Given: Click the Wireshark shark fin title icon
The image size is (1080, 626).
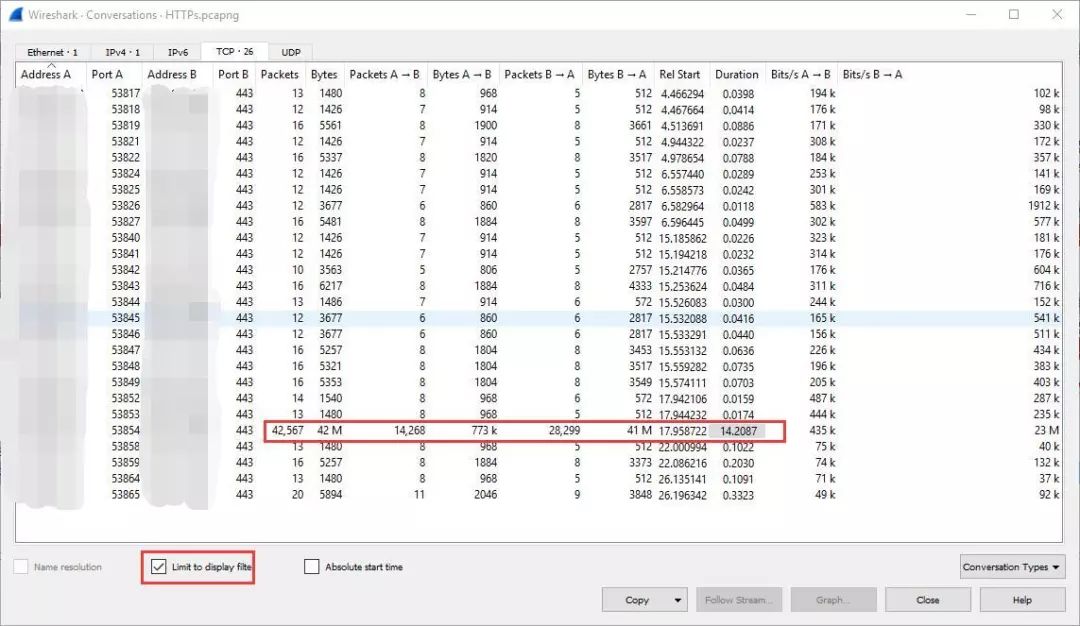Looking at the screenshot, I should point(15,14).
